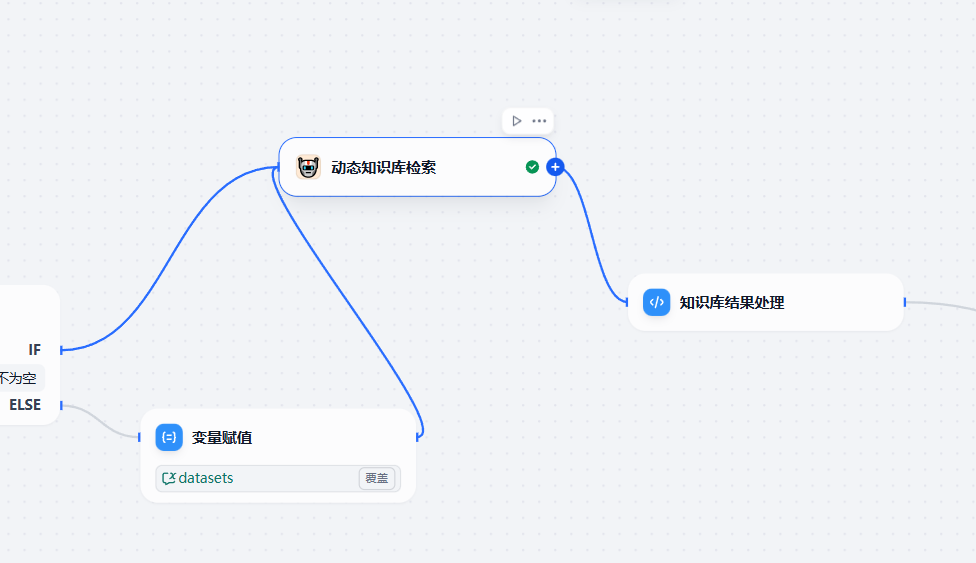
Task: Select the 动态知识库检索 node title
Action: tap(383, 167)
